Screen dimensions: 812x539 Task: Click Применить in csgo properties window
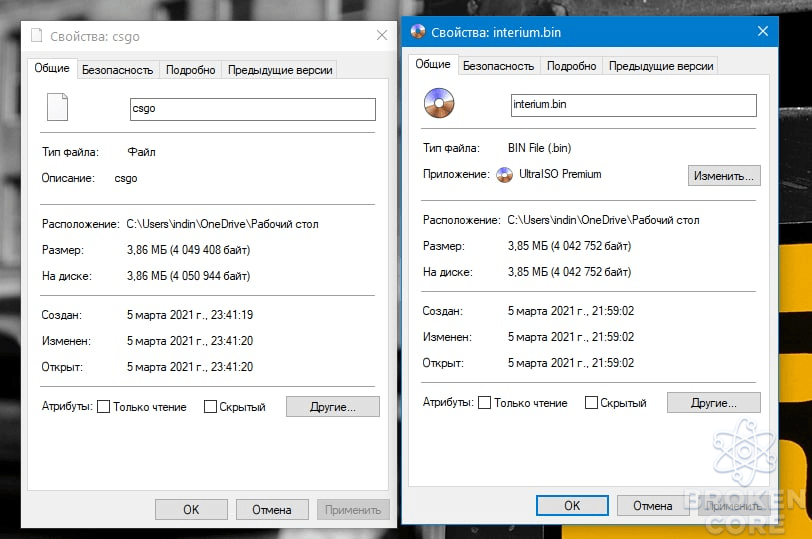pyautogui.click(x=353, y=510)
